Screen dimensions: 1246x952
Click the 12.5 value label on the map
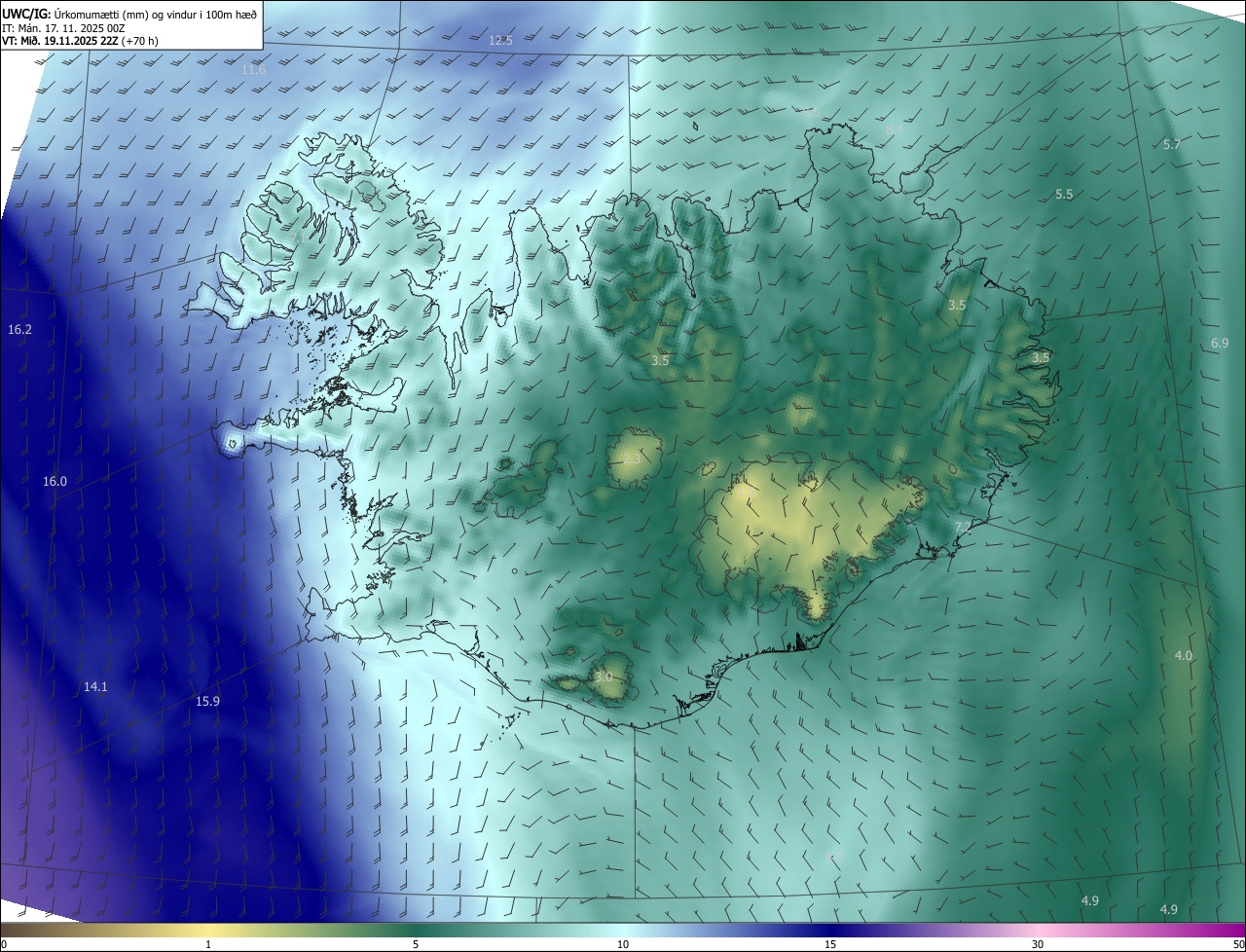click(500, 40)
